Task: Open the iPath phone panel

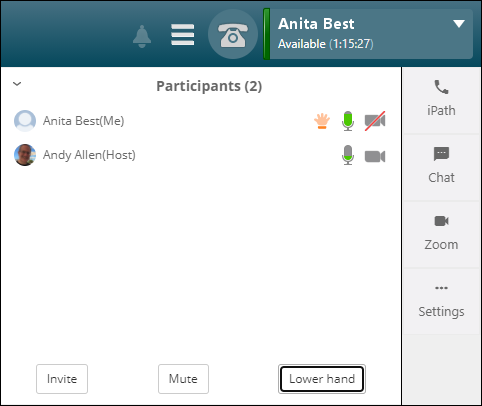Action: pos(441,99)
